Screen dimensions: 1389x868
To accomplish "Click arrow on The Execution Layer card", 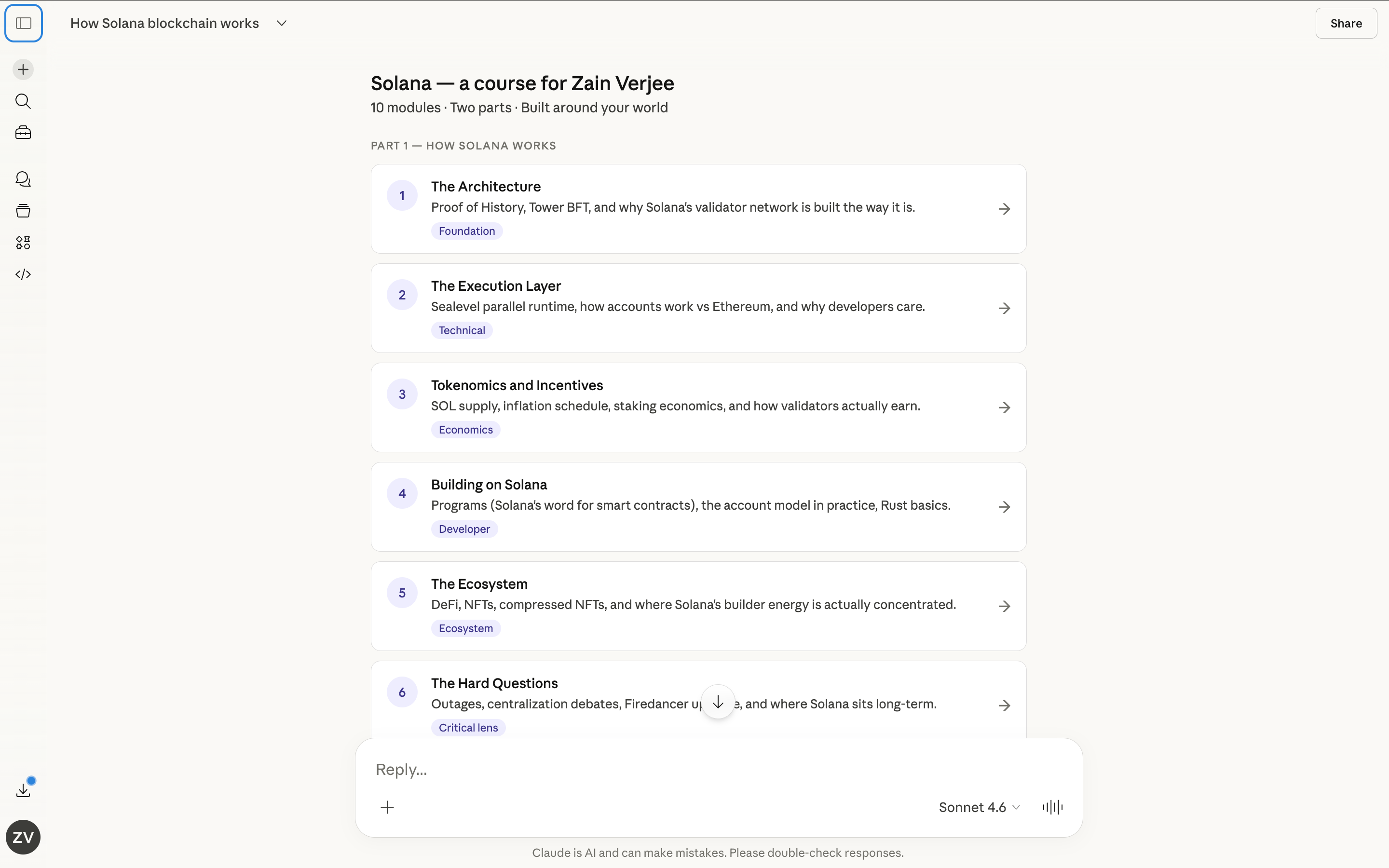I will 1004,308.
